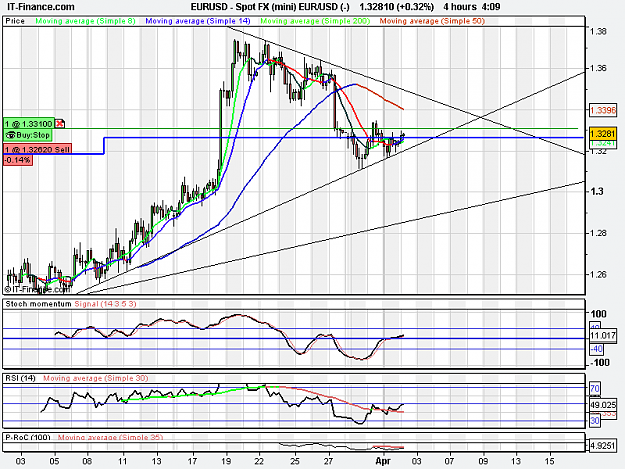Open Moving average (Simple 35) in P-RoC panel

[110, 437]
